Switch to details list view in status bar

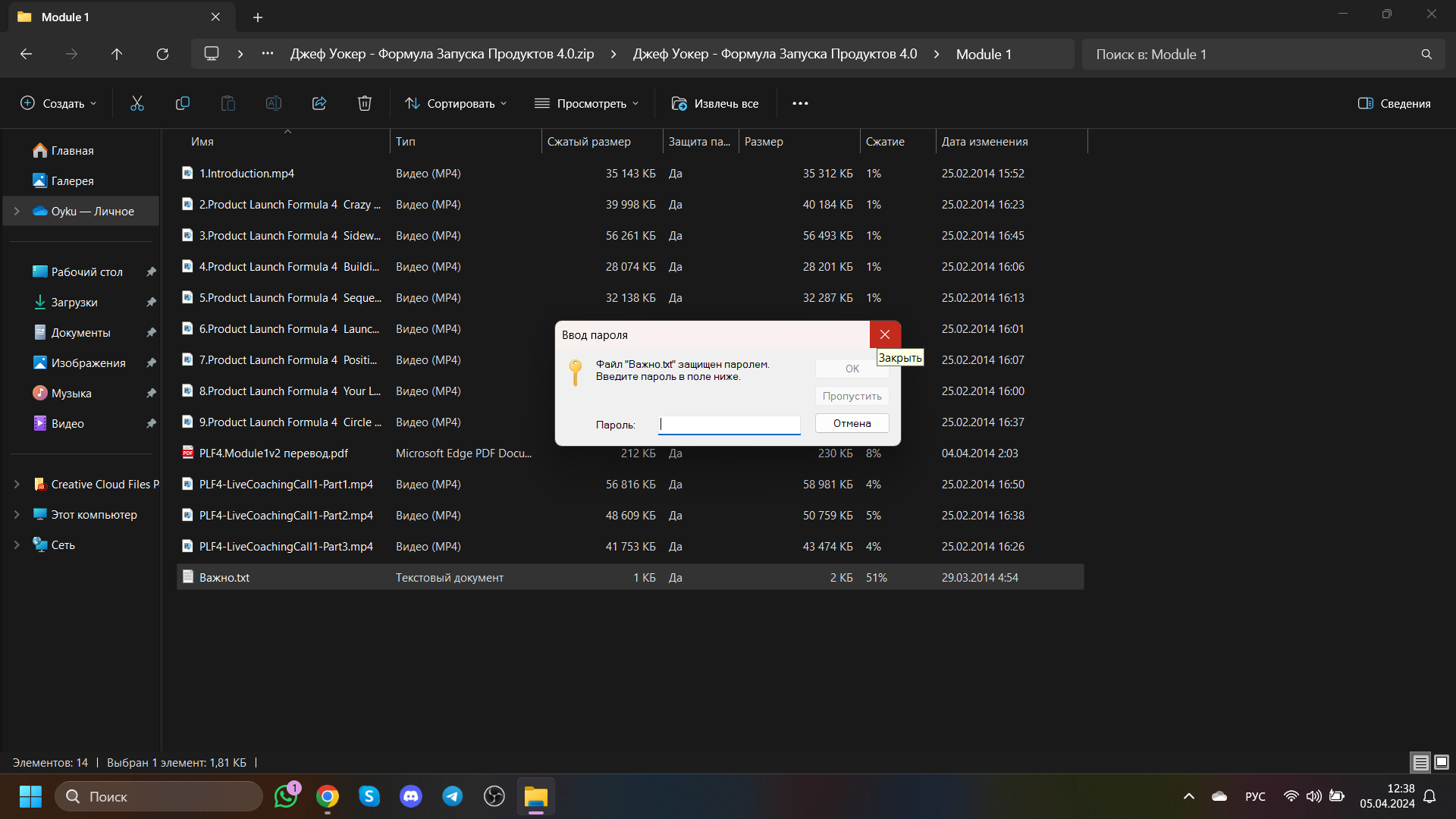[x=1420, y=762]
